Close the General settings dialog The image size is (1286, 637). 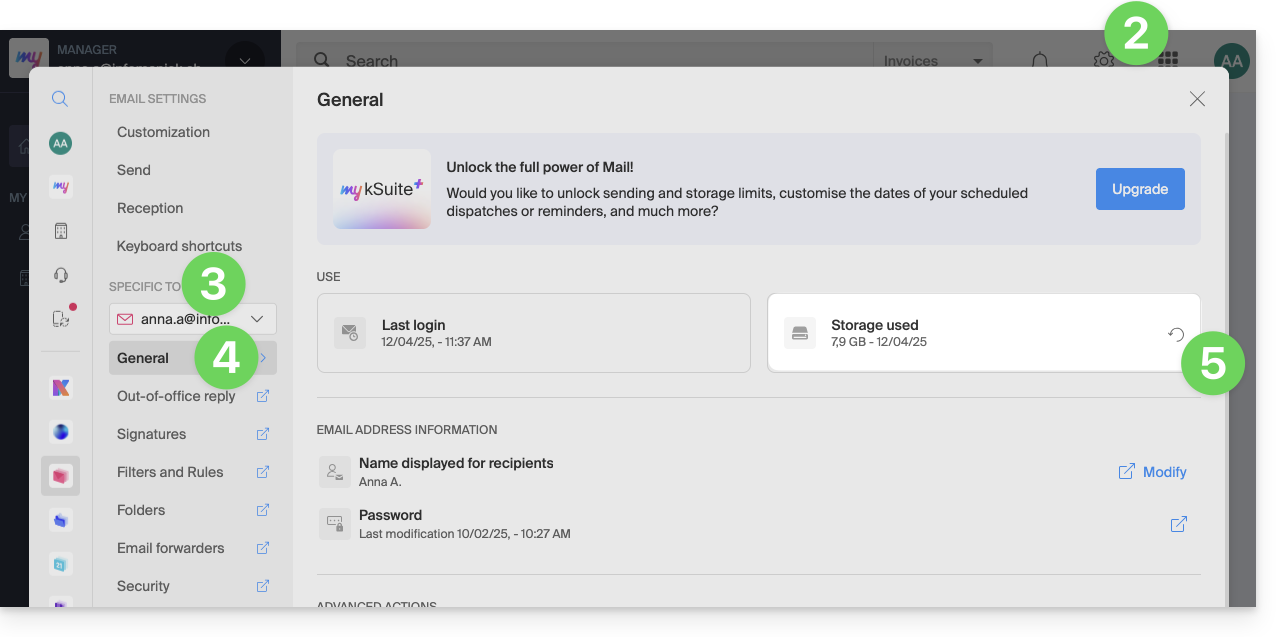(x=1197, y=98)
